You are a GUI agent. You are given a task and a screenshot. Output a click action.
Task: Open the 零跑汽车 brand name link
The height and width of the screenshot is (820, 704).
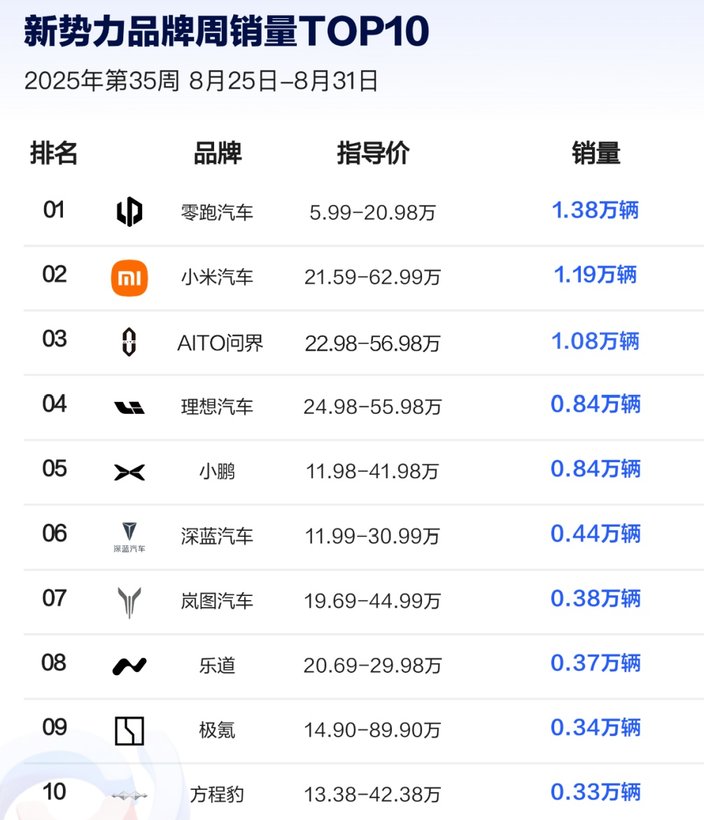click(x=217, y=212)
